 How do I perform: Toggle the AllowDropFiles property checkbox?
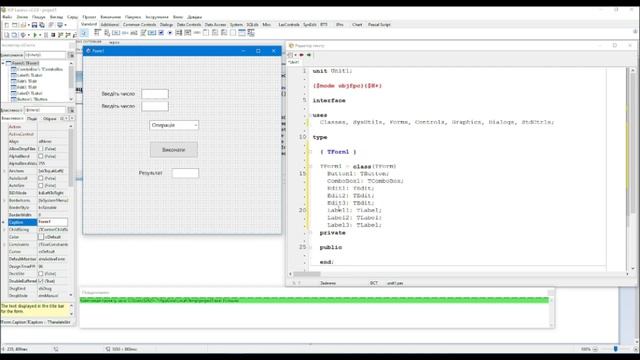41,149
